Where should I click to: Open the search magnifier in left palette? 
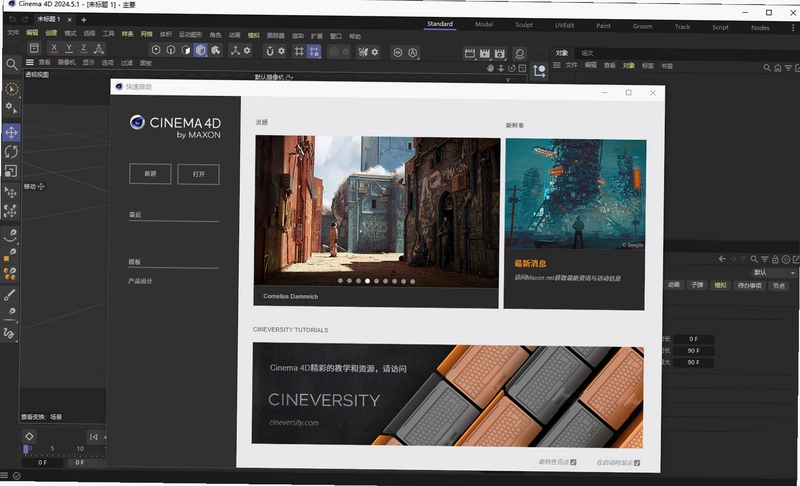(x=11, y=64)
